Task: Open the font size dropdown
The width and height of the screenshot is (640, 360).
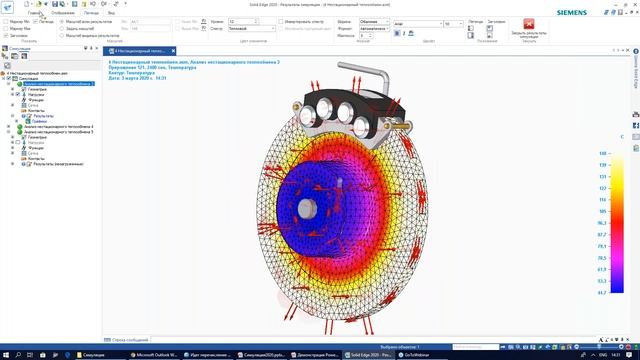Action: tap(453, 24)
